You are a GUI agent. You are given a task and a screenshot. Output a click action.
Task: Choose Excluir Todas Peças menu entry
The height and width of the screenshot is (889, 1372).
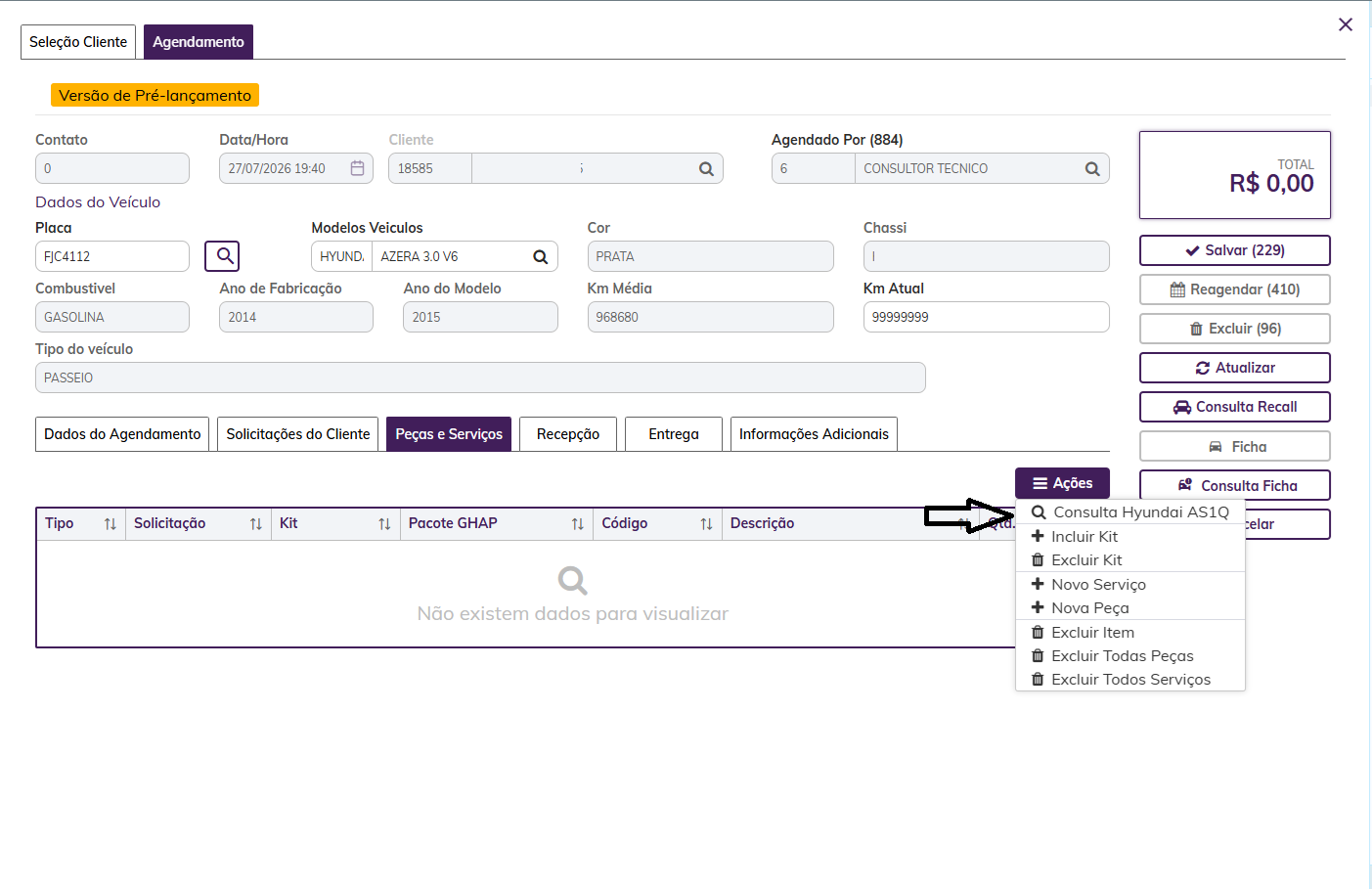point(1130,655)
